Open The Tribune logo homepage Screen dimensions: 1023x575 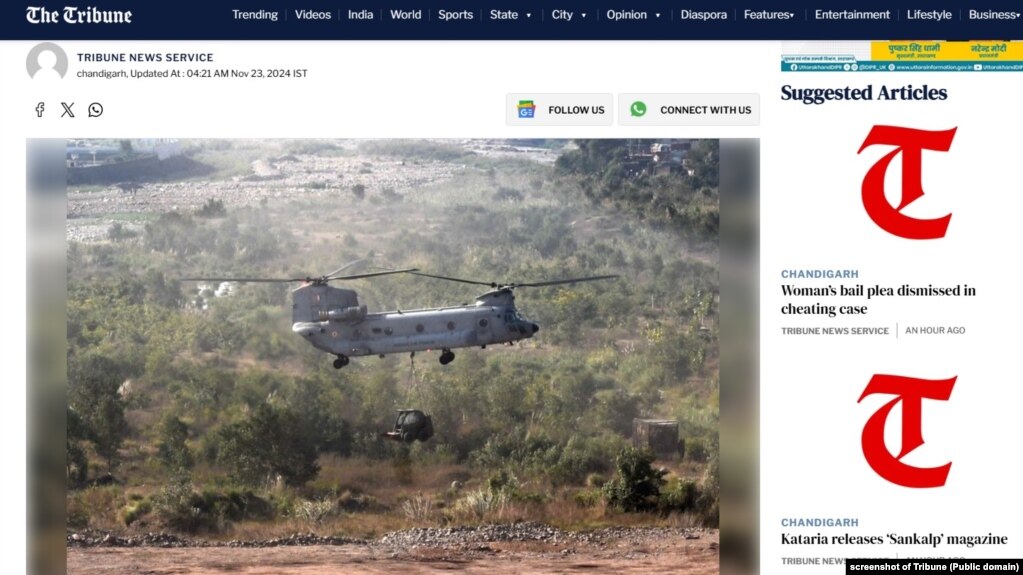(78, 15)
